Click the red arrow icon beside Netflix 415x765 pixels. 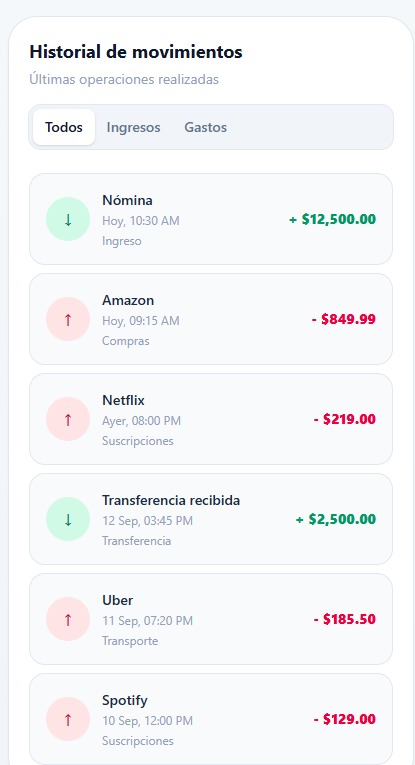[x=68, y=419]
